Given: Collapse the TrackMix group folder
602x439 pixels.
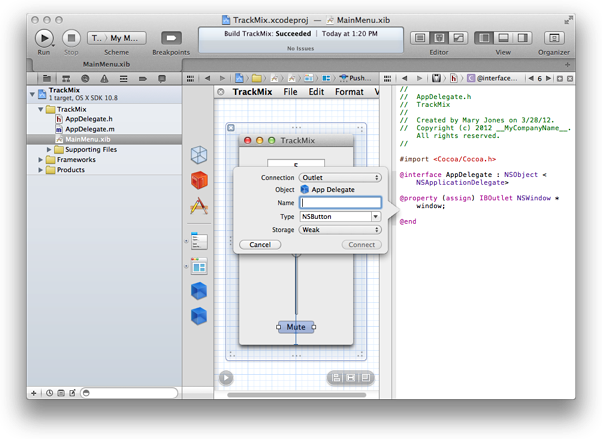Looking at the screenshot, I should (41, 109).
